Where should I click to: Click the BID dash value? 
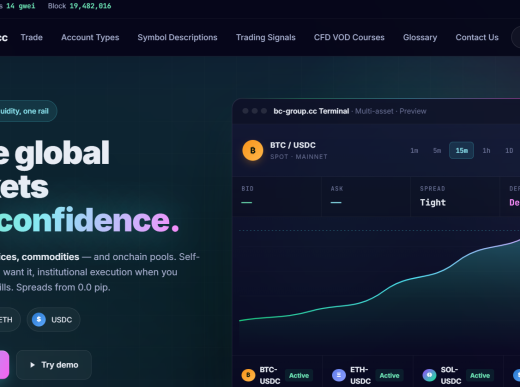coord(247,202)
